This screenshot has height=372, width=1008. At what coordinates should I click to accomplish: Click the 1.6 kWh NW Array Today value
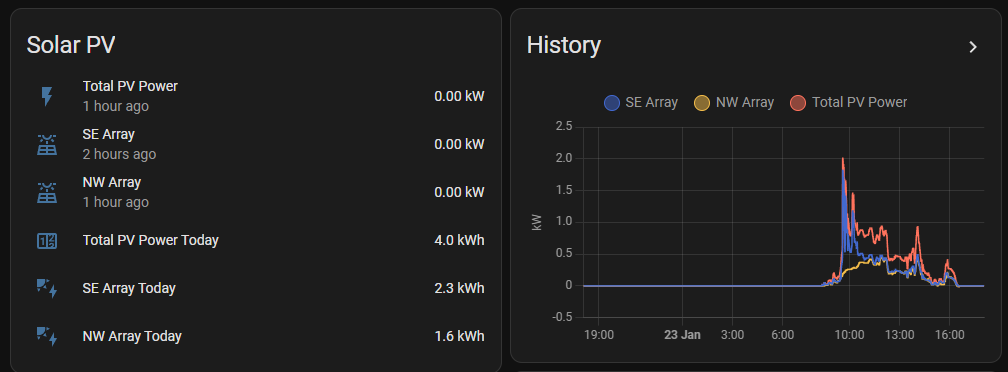tap(459, 336)
